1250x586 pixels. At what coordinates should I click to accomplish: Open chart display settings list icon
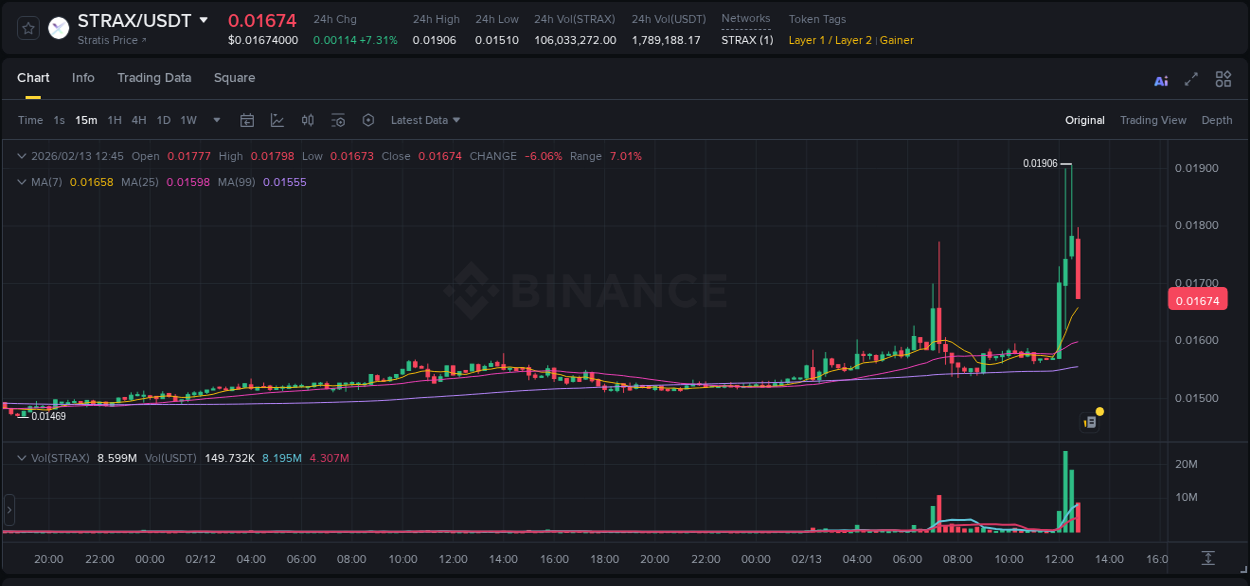tap(338, 120)
